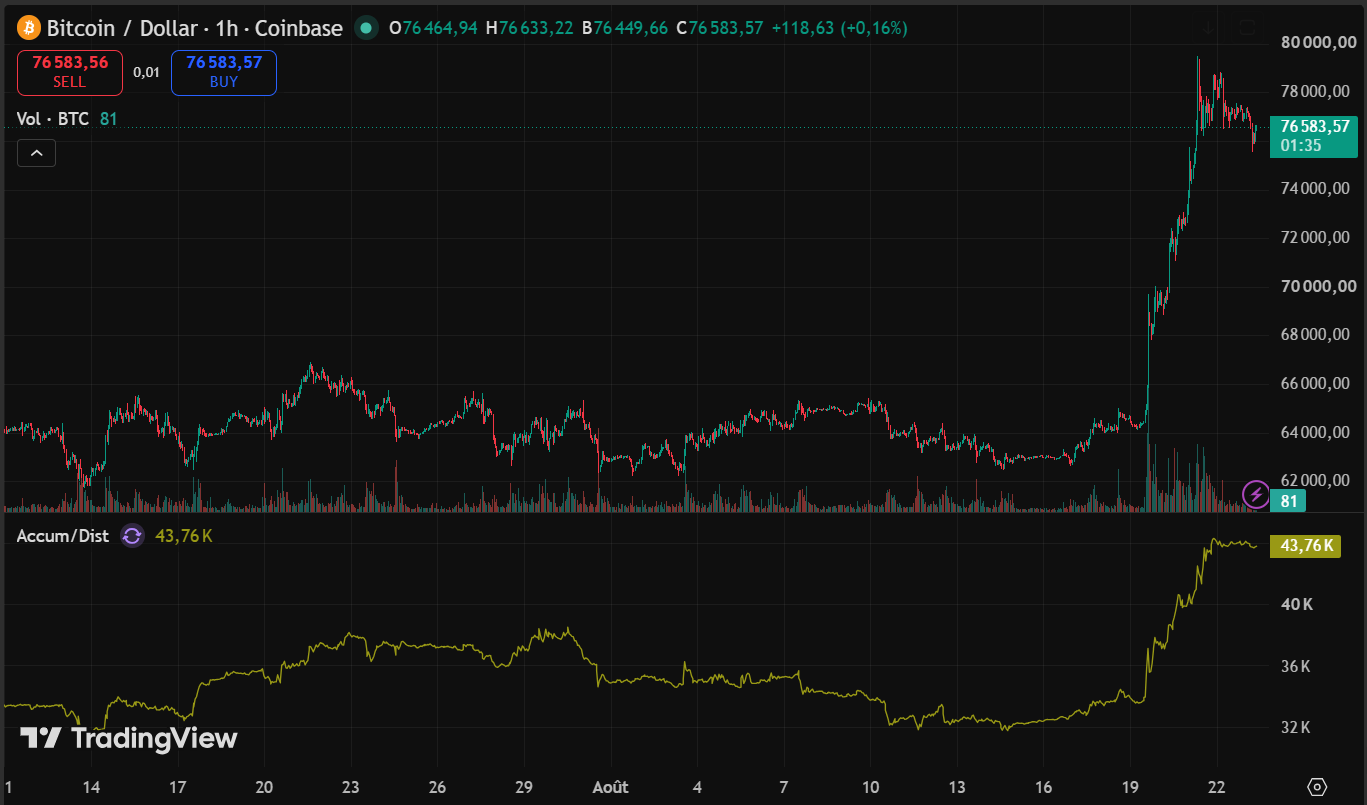Click the 32 K Accum/Dist scale label
This screenshot has width=1367, height=805.
coord(1296,728)
